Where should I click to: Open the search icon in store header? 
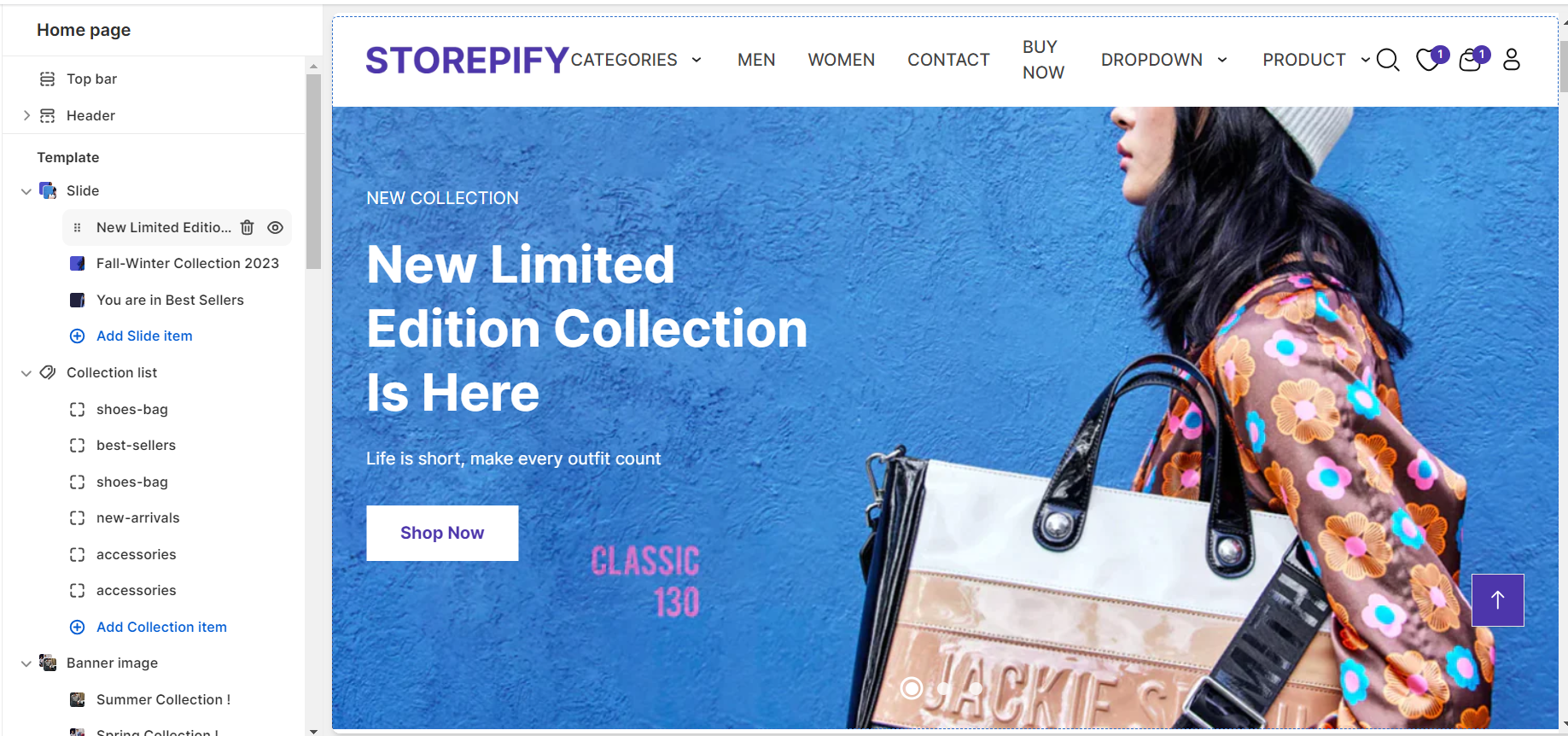click(x=1388, y=60)
